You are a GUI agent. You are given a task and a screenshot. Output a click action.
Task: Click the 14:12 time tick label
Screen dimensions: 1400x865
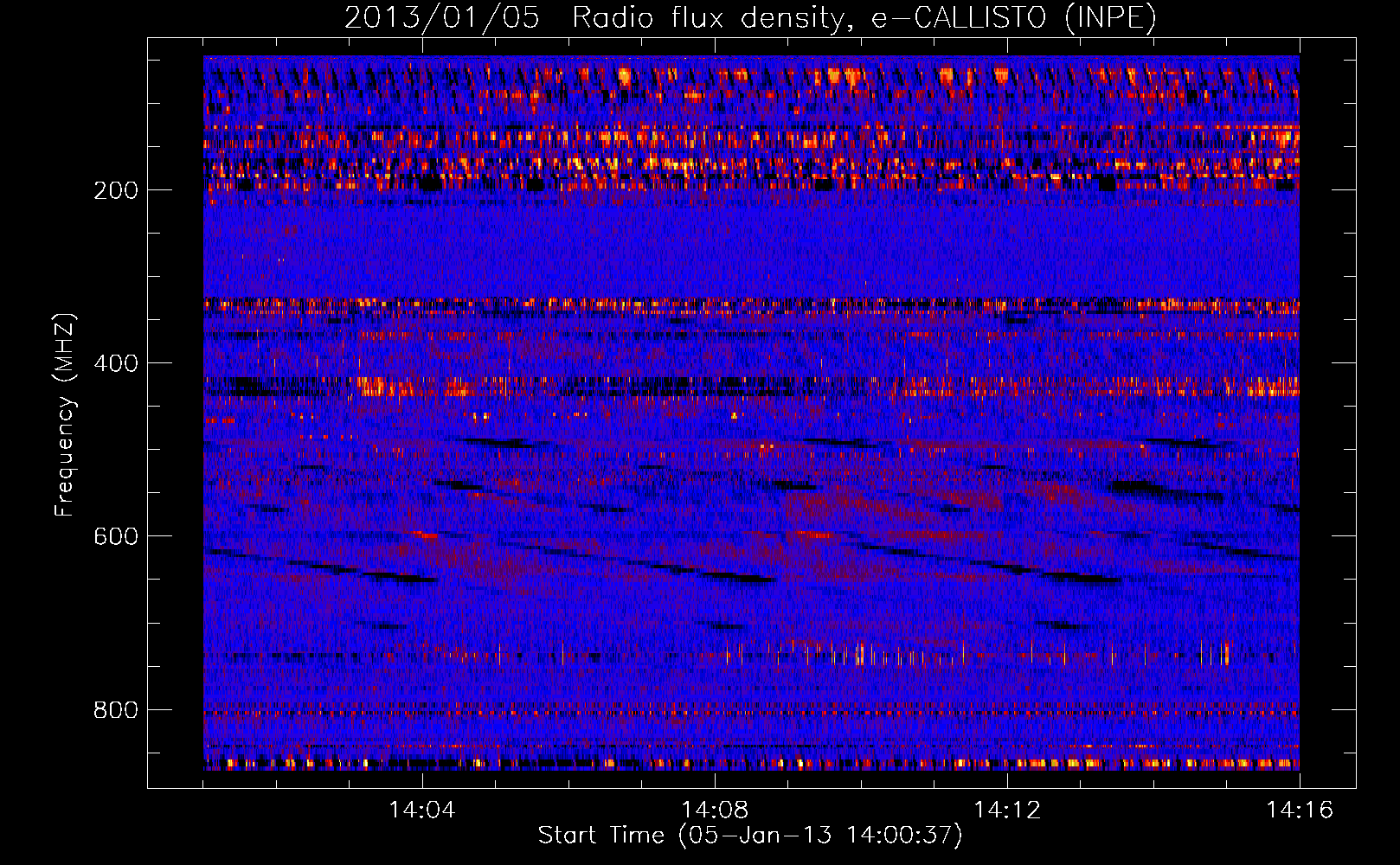click(x=1007, y=811)
